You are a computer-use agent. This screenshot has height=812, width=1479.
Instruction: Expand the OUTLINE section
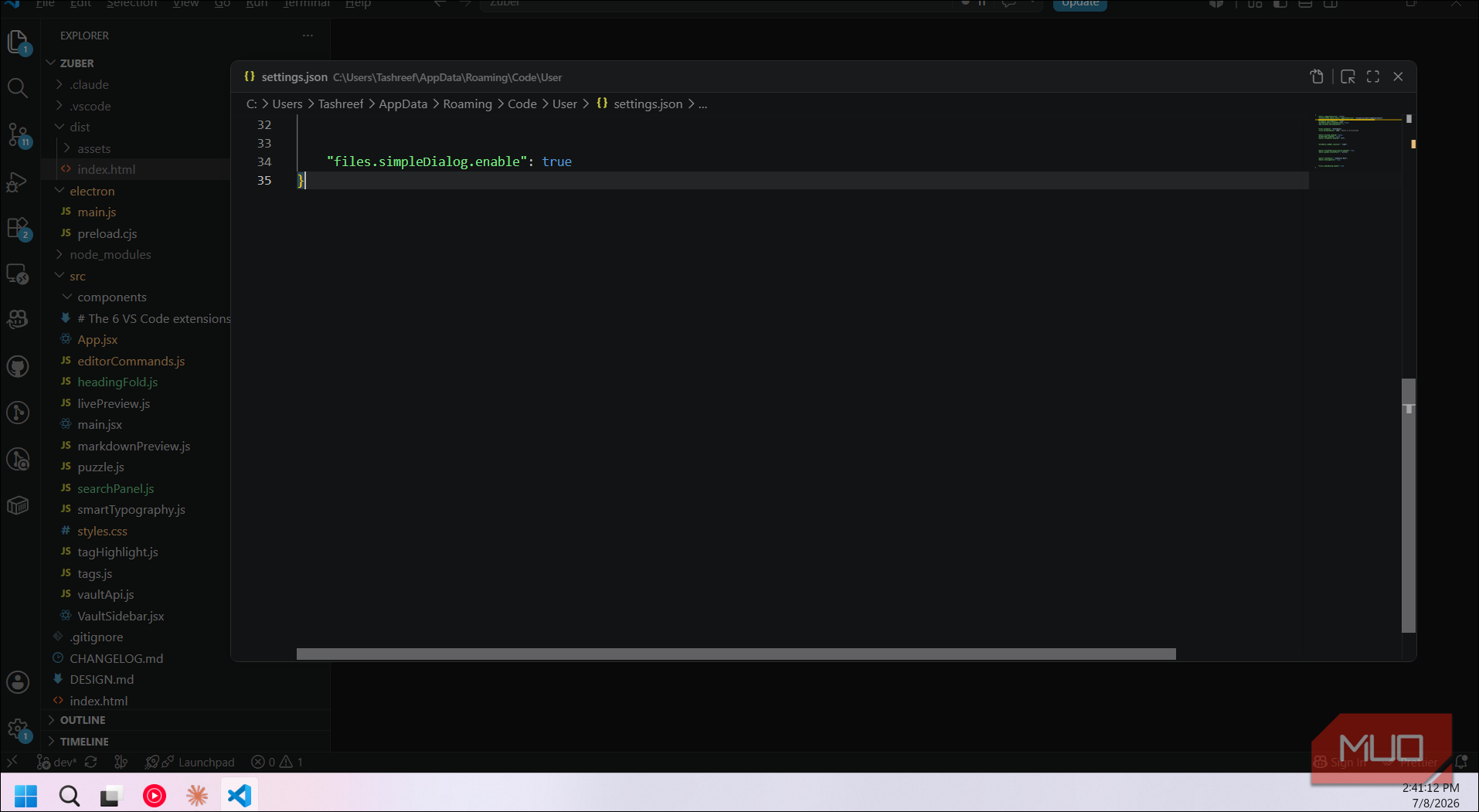coord(83,720)
